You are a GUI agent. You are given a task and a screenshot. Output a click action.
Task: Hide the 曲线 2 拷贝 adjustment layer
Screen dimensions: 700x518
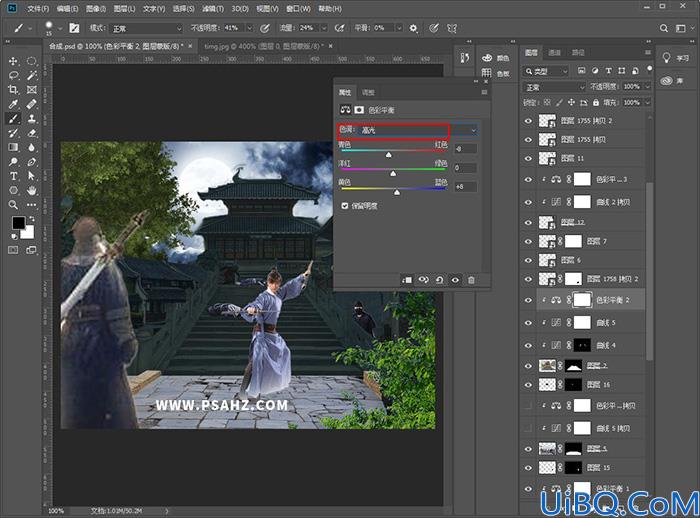point(529,202)
